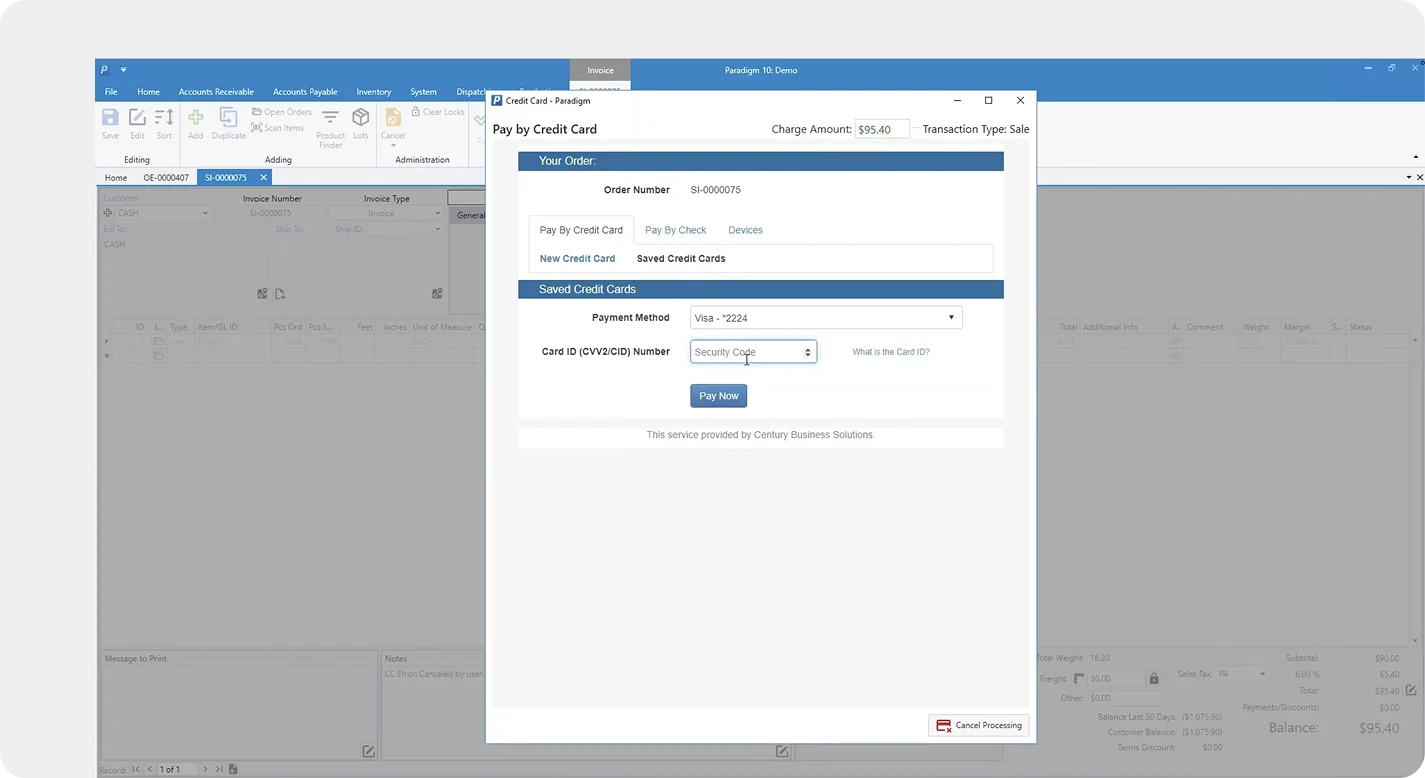Open the Home ribbon tab
The width and height of the screenshot is (1425, 778).
(x=148, y=92)
